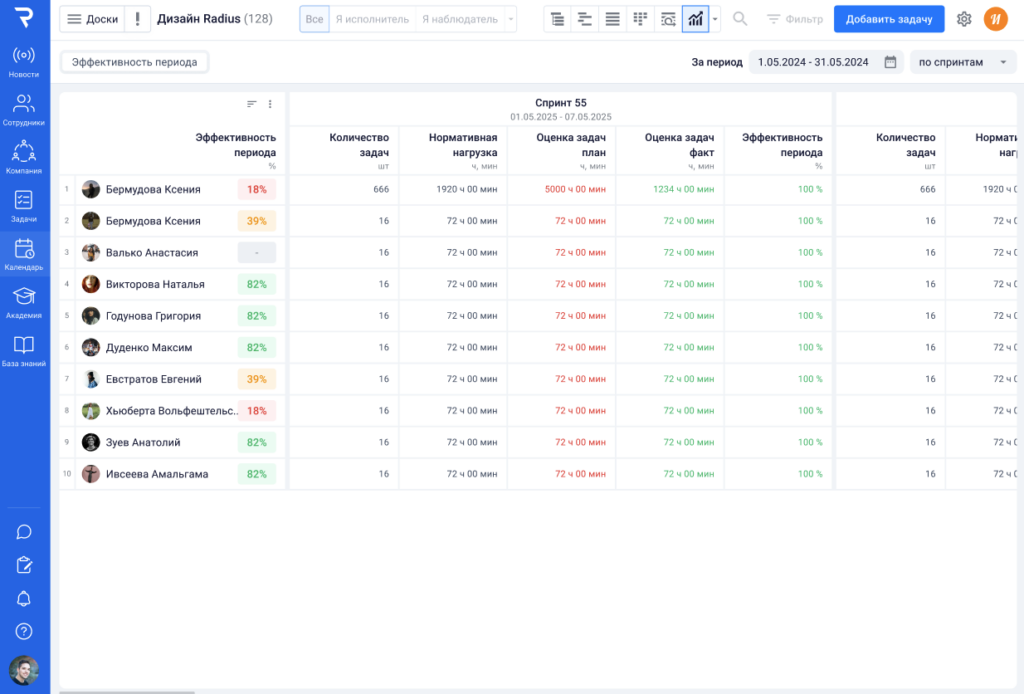Open the notifications bell icon

pyautogui.click(x=24, y=598)
